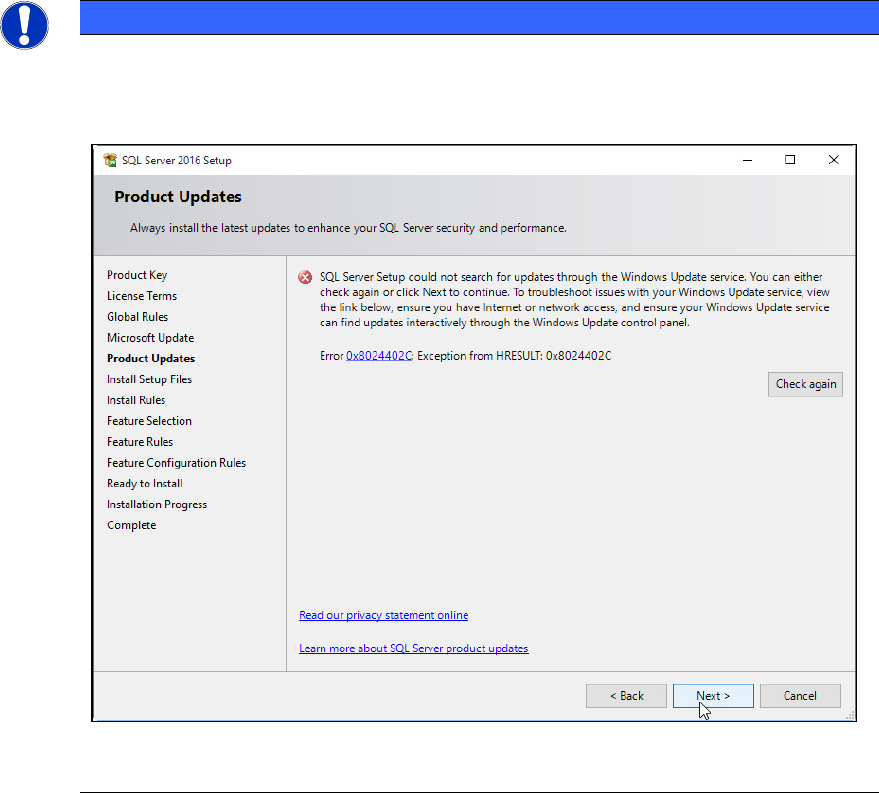Screen dimensions: 879x793
Task: Select Feature Configuration Rules step
Action: (176, 463)
